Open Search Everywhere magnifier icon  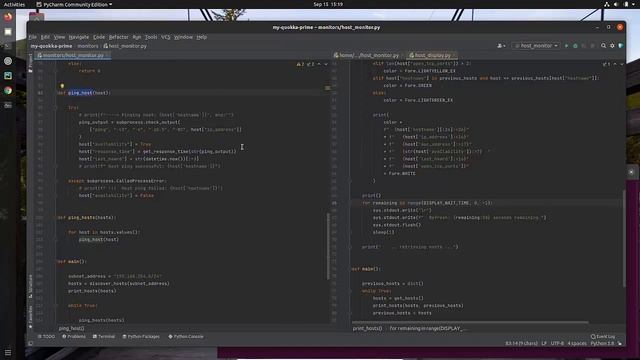pyautogui.click(x=603, y=46)
